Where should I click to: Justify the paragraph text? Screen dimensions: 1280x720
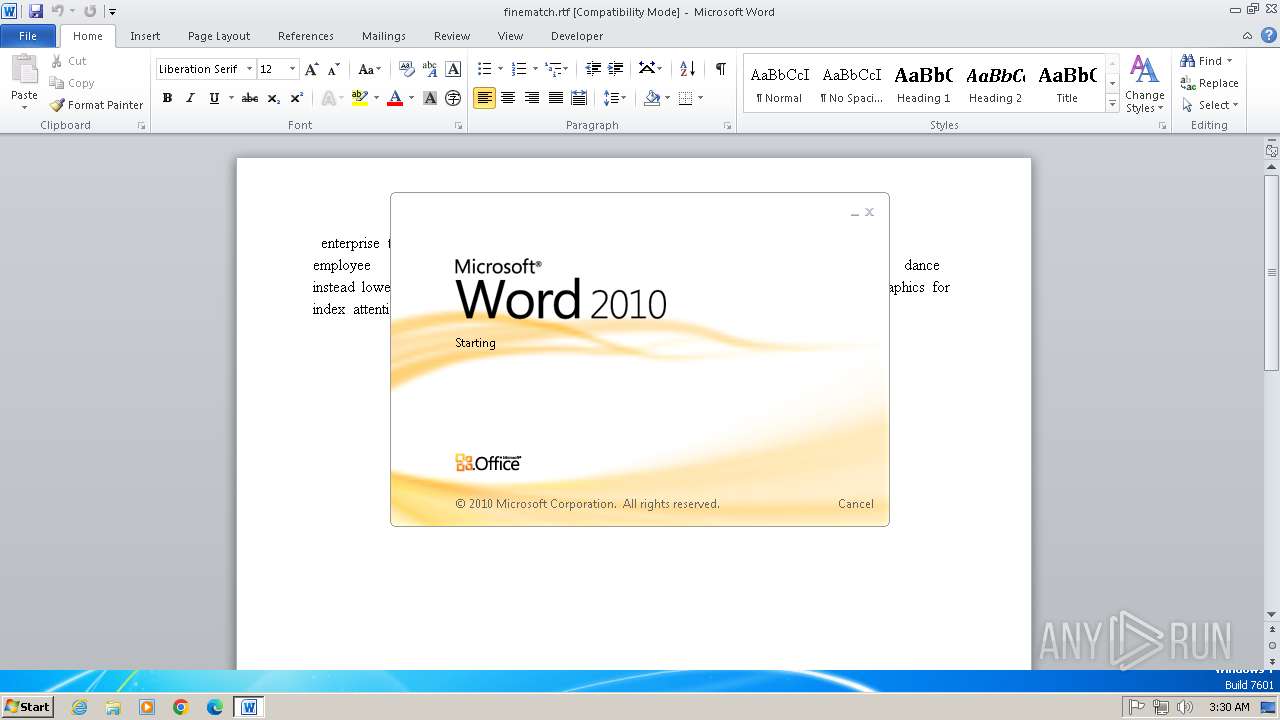coord(555,98)
